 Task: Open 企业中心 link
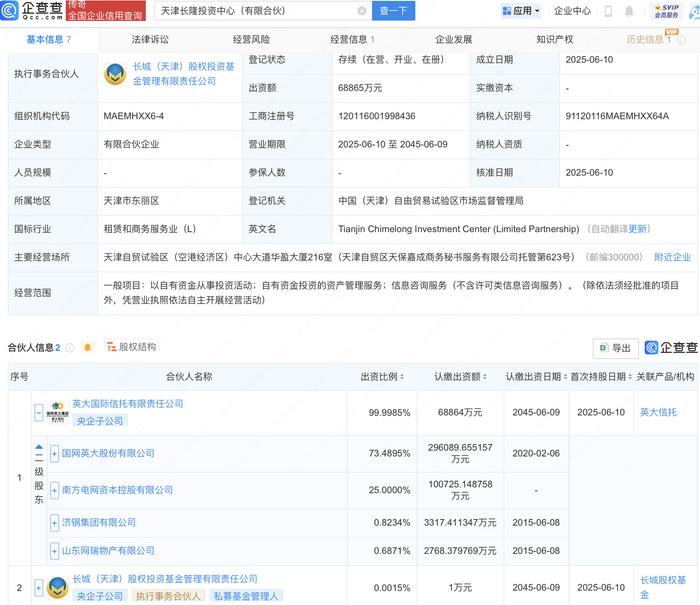click(x=572, y=11)
